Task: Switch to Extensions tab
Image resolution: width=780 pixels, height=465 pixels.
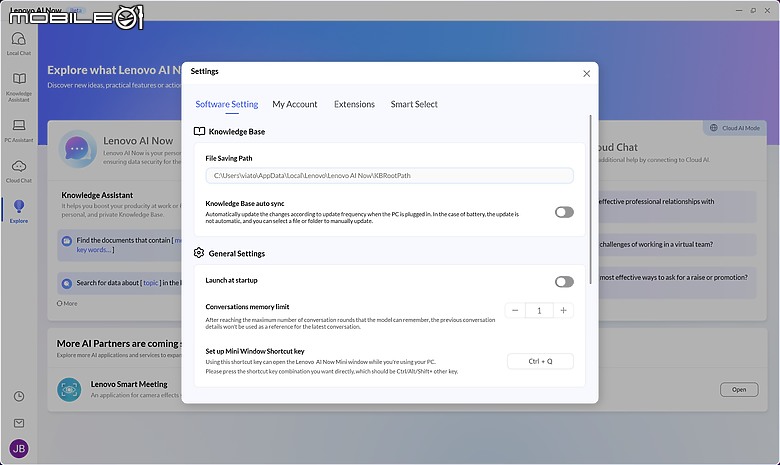Action: pyautogui.click(x=354, y=104)
